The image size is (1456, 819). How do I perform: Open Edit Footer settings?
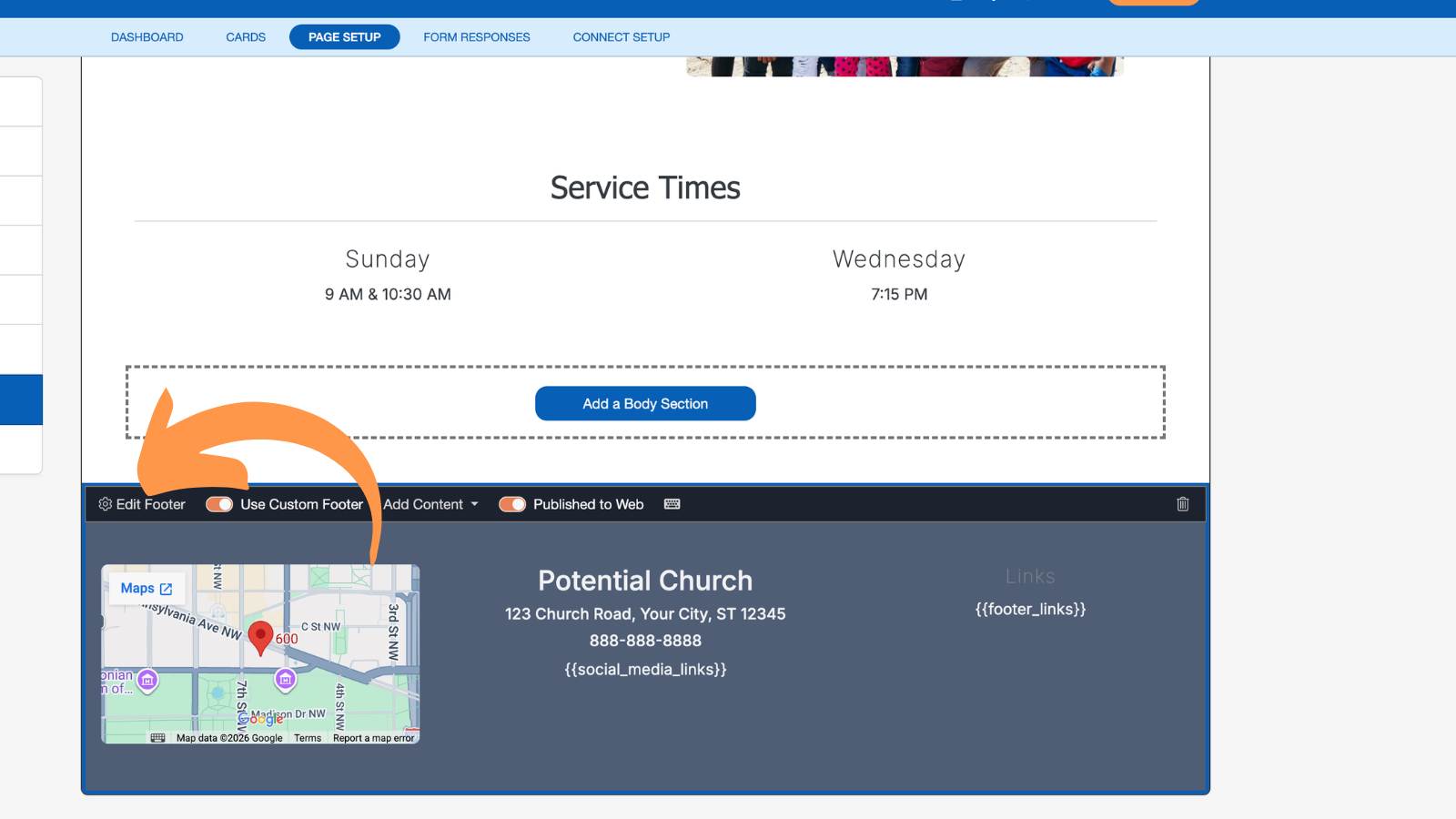coord(142,504)
